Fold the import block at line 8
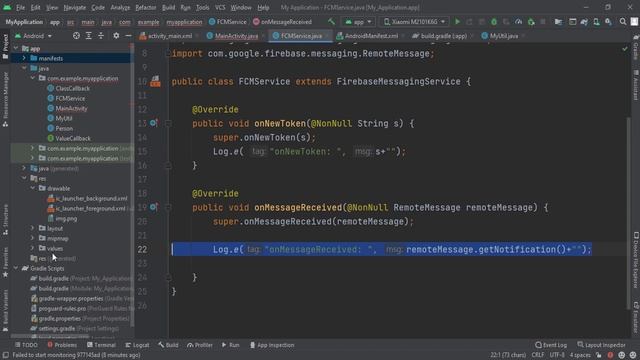 pos(168,53)
